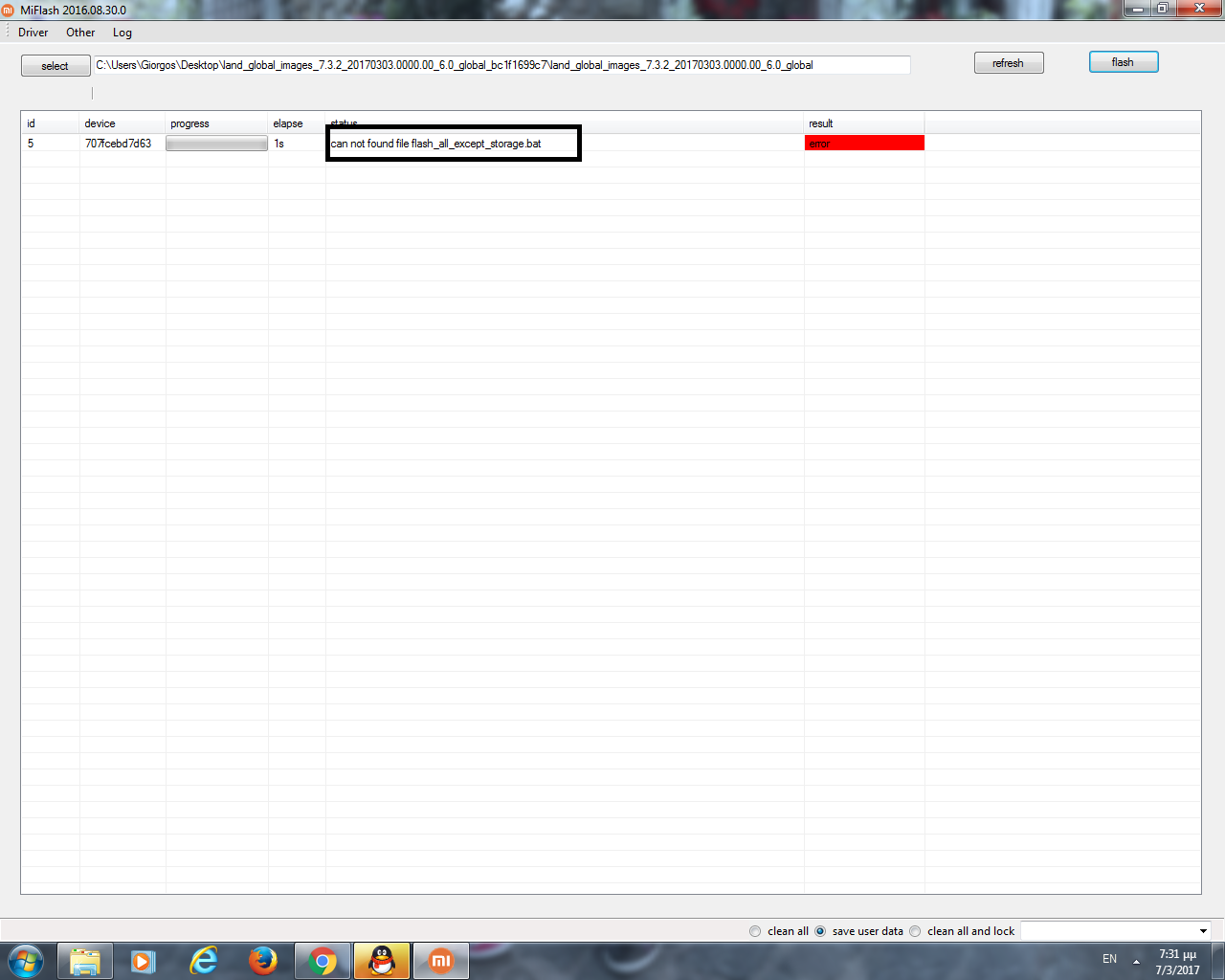Focus the ROM folder path field
The image size is (1225, 980).
point(501,65)
